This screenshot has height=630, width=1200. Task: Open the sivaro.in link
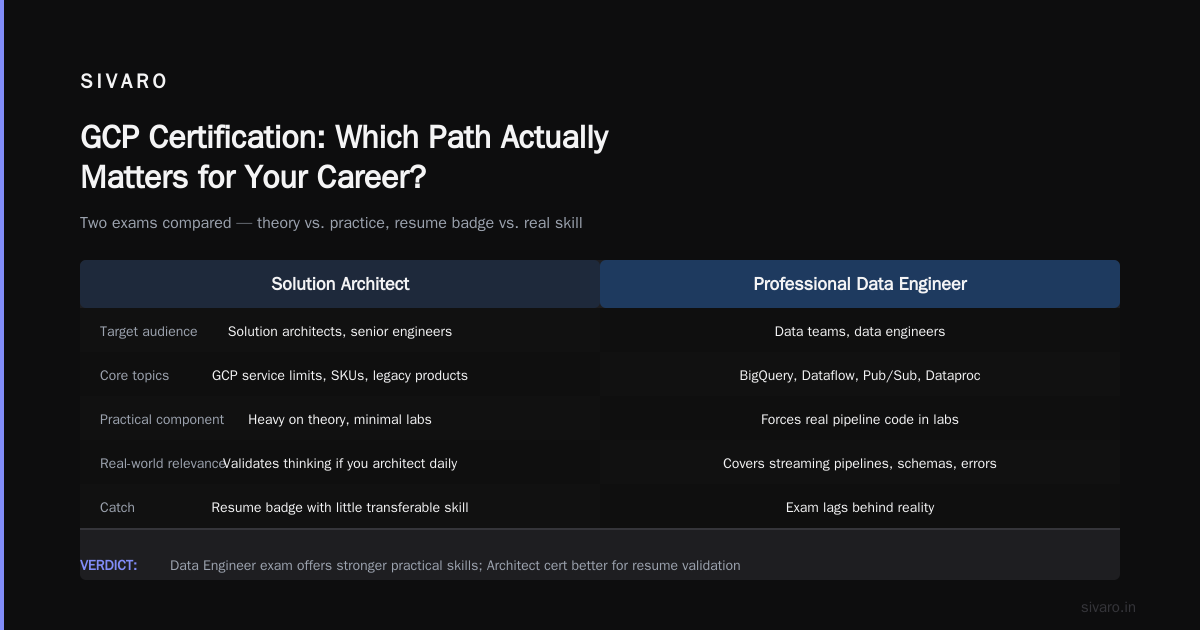(1109, 607)
